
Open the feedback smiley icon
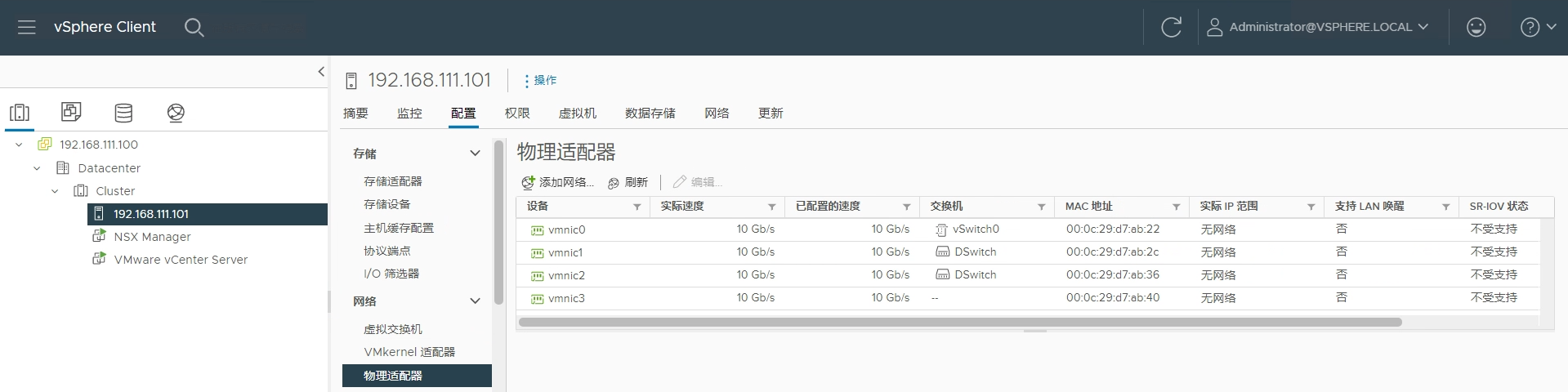coord(1476,27)
